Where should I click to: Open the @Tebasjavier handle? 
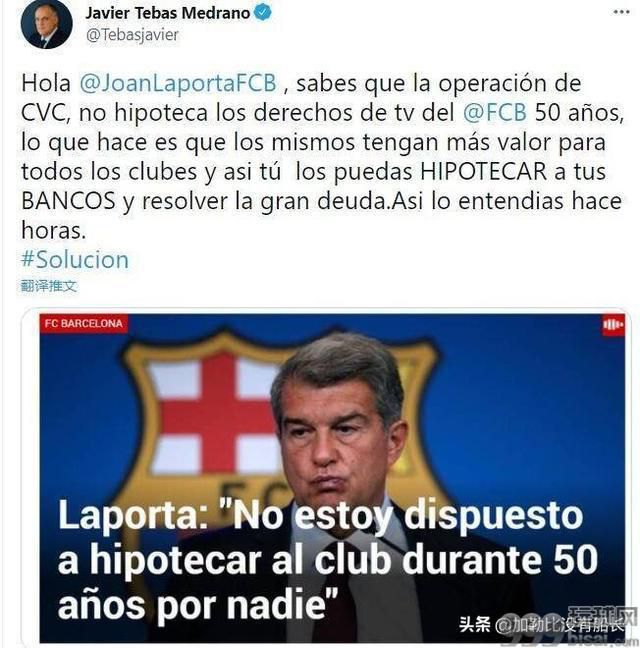tap(132, 35)
